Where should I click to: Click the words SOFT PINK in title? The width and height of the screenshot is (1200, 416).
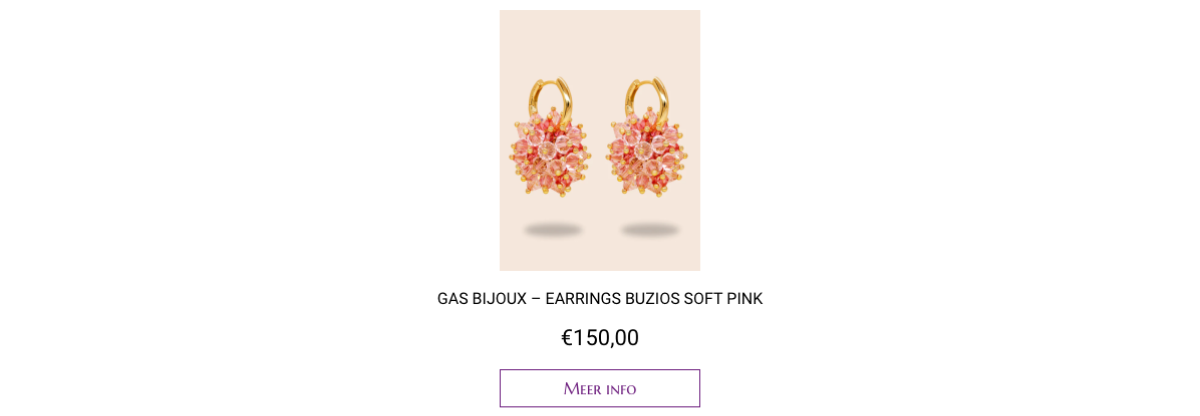tap(723, 299)
